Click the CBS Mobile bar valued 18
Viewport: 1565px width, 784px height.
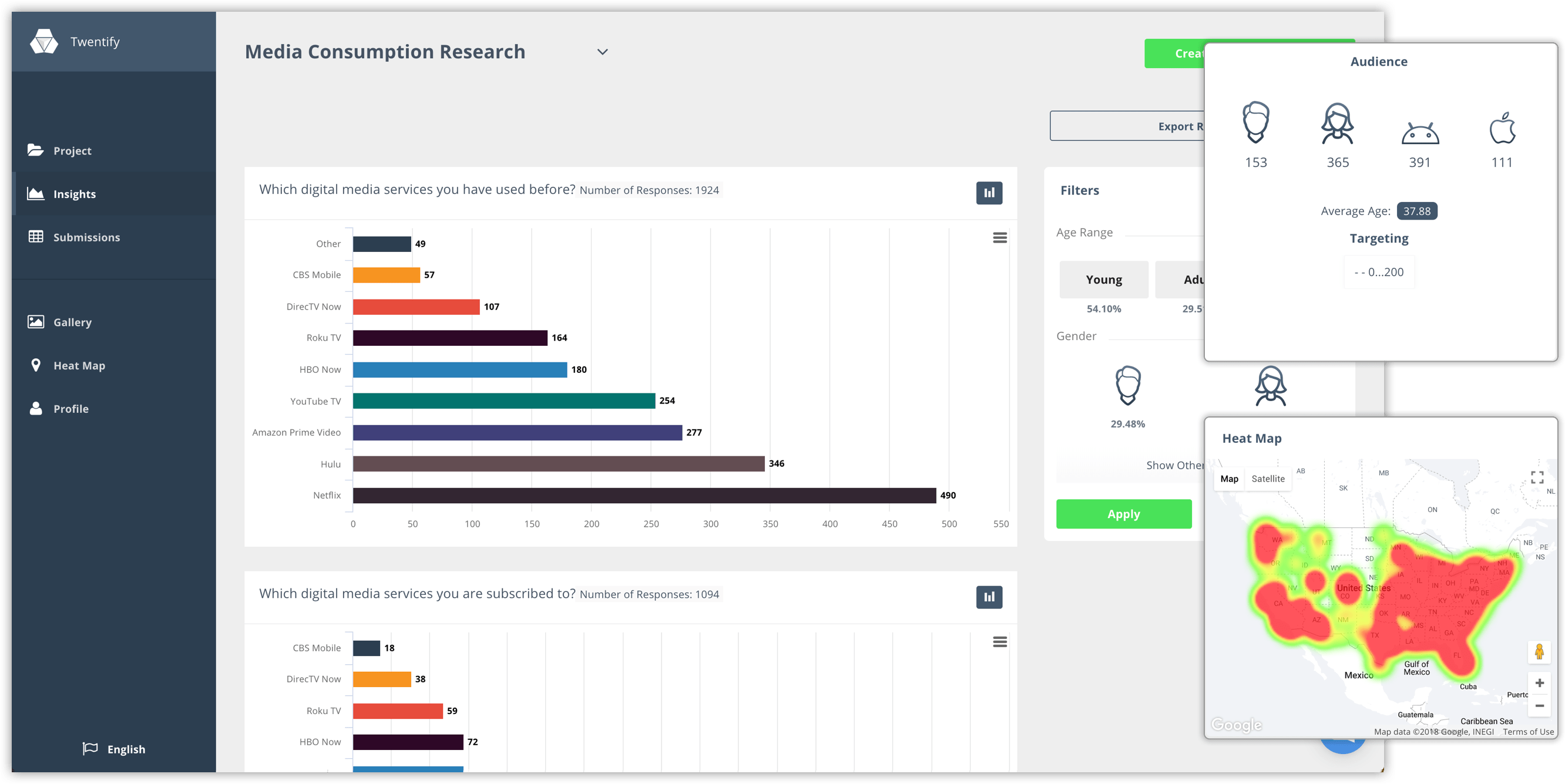tap(367, 647)
